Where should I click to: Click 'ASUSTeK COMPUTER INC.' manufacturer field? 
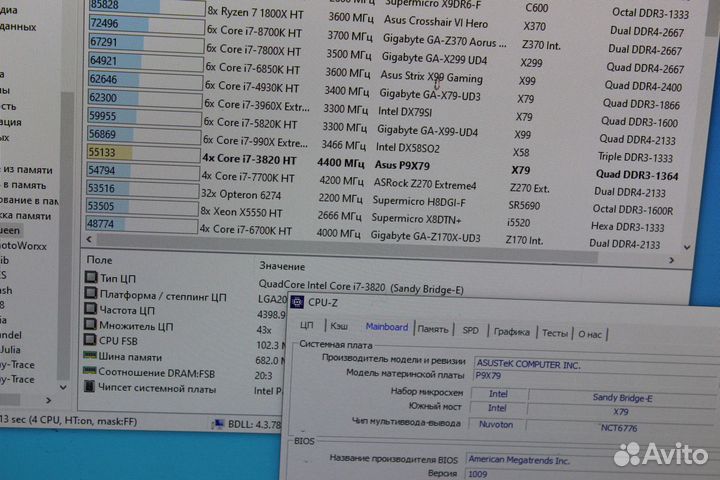pyautogui.click(x=596, y=365)
